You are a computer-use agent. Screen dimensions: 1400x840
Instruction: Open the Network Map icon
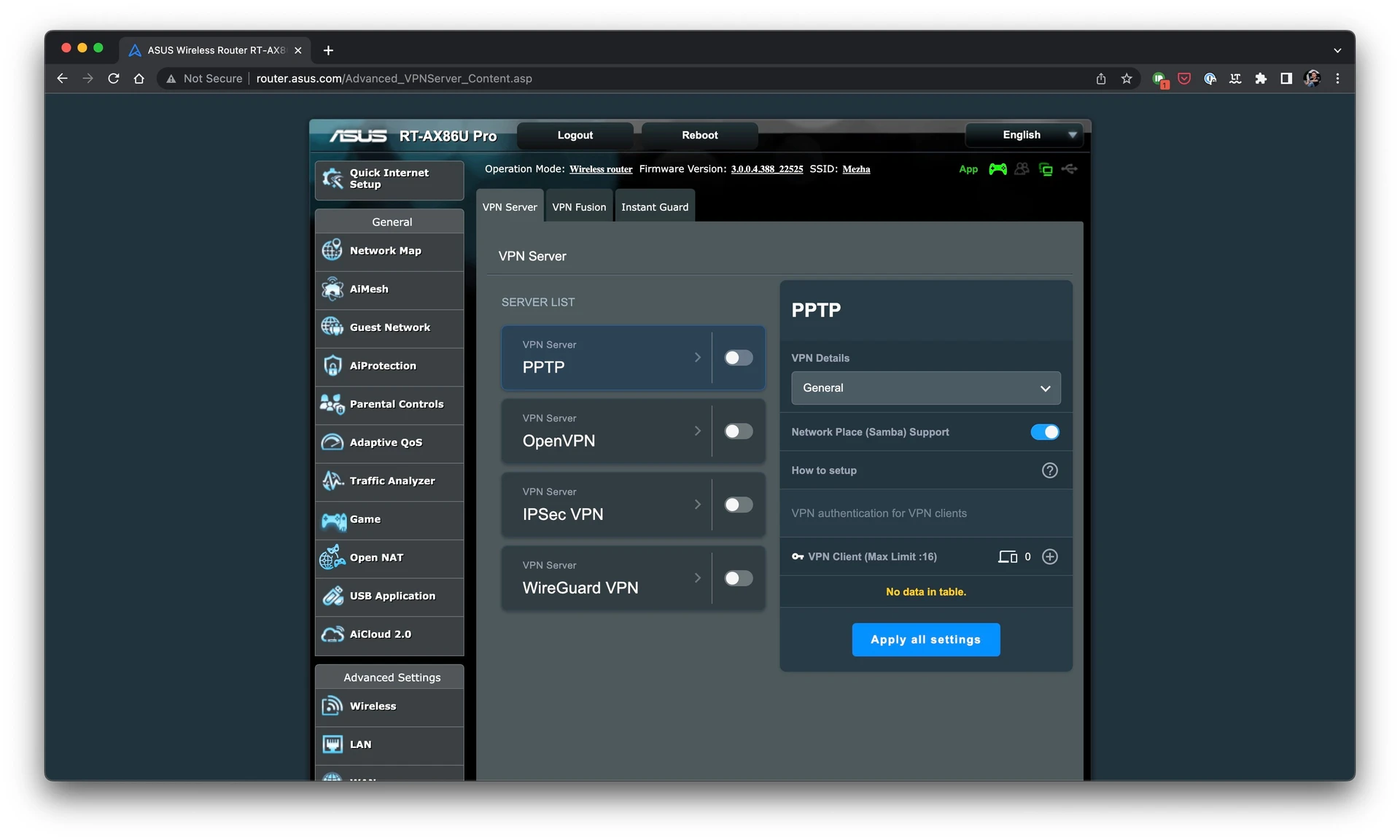[x=332, y=250]
